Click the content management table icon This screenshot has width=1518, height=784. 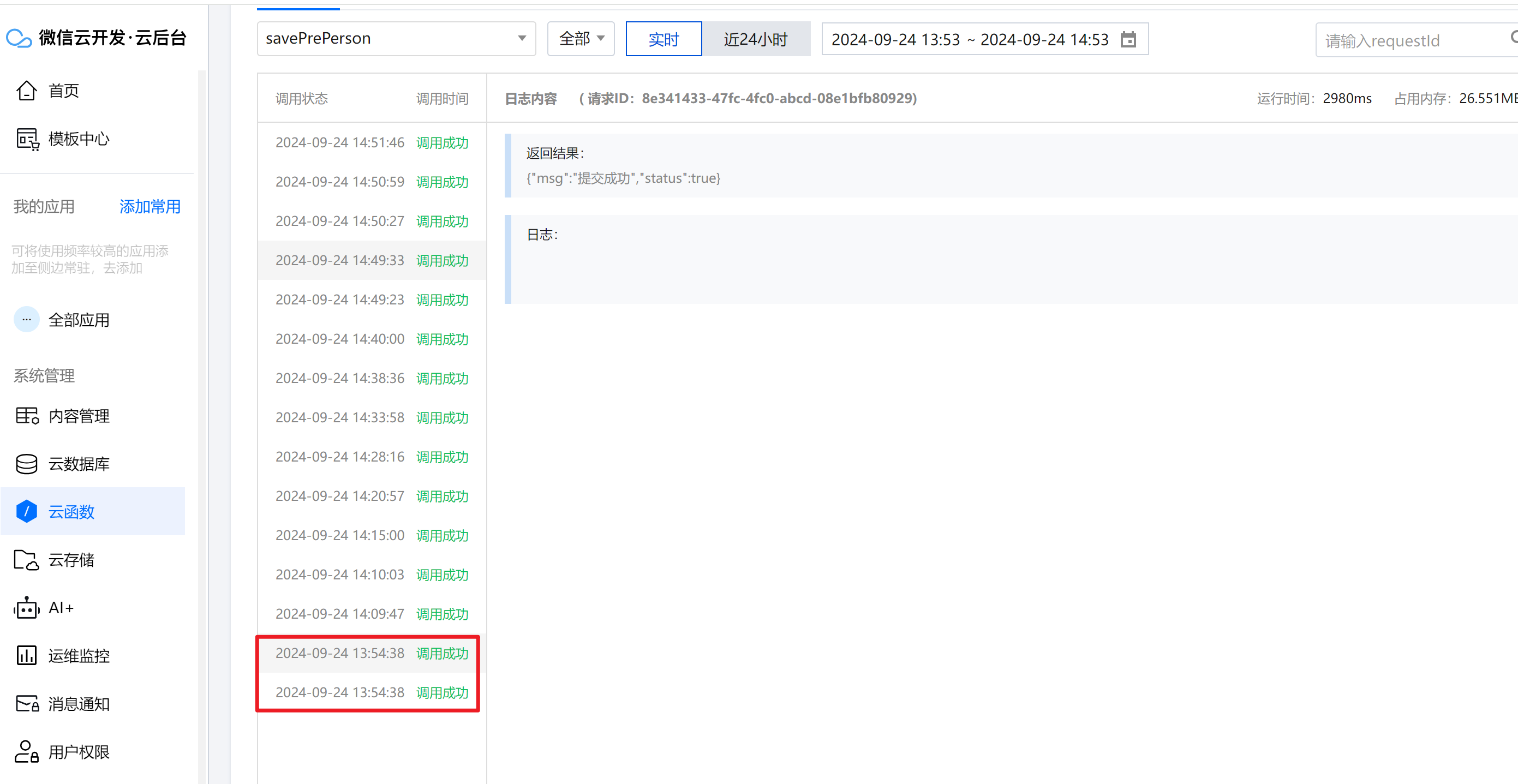click(27, 416)
